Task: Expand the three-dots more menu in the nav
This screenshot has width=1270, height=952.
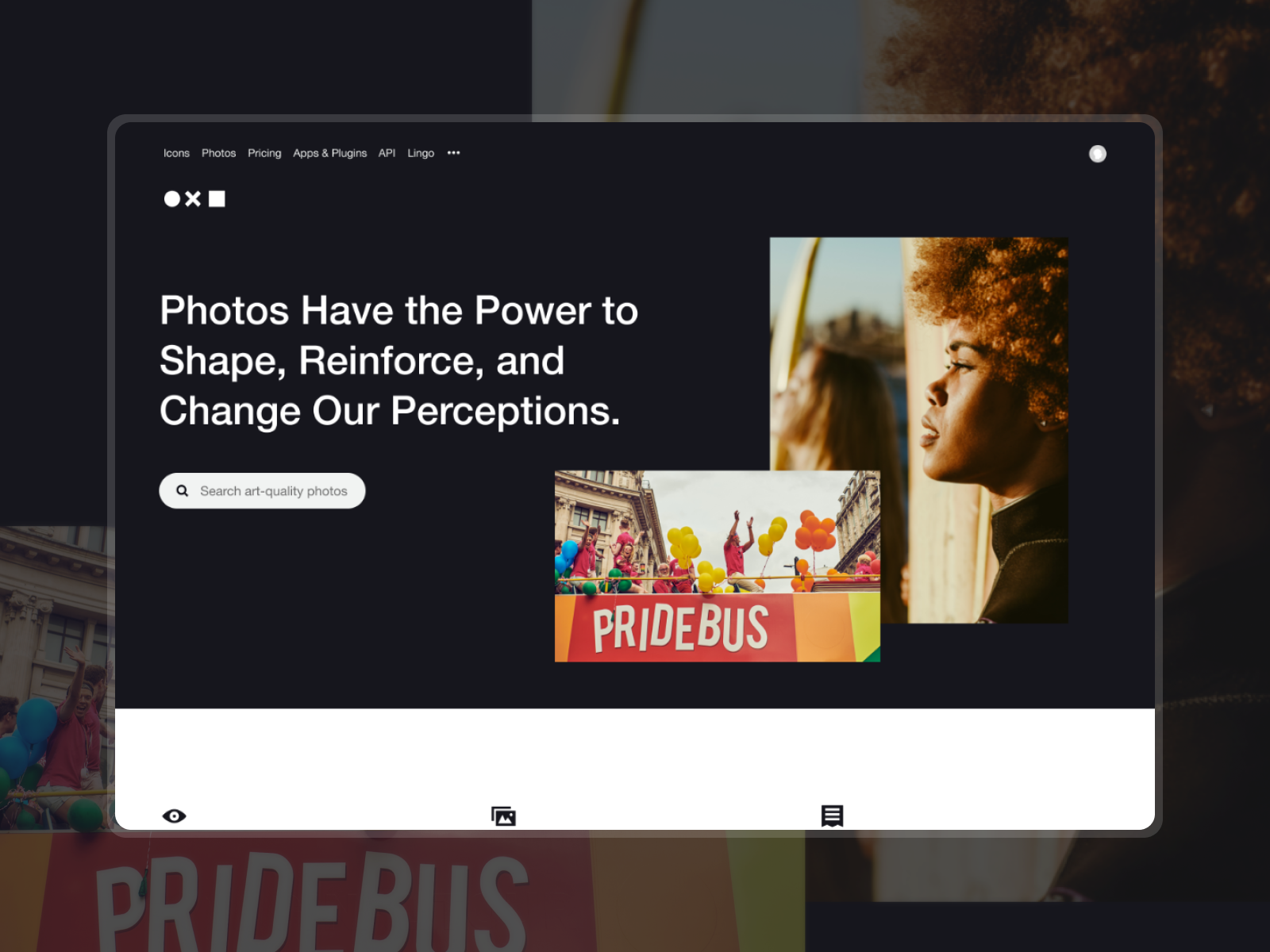Action: pyautogui.click(x=453, y=153)
